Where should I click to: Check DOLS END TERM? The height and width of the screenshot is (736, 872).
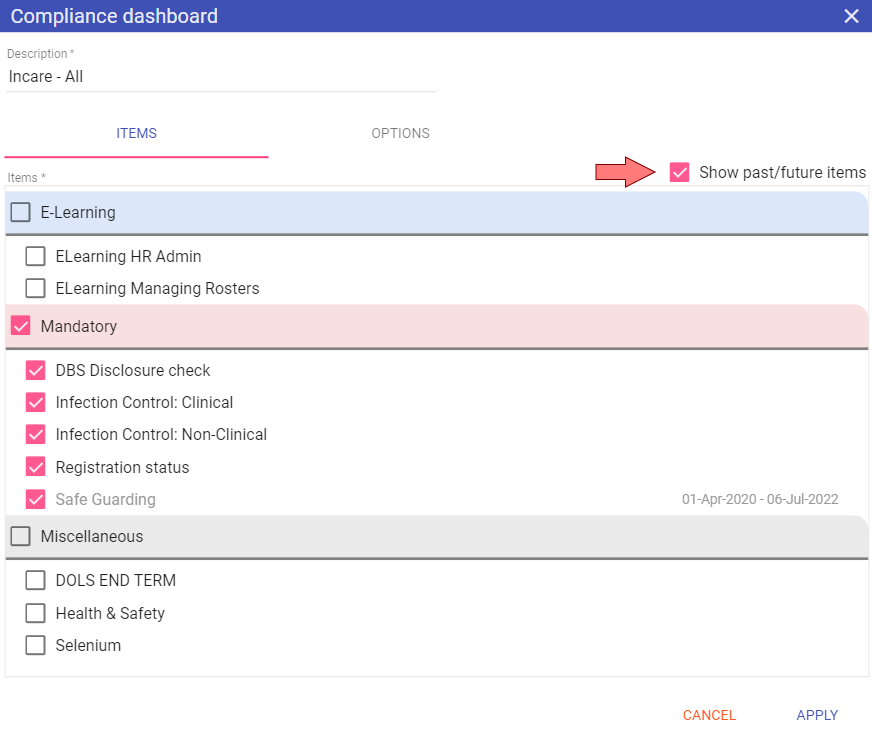(x=36, y=580)
